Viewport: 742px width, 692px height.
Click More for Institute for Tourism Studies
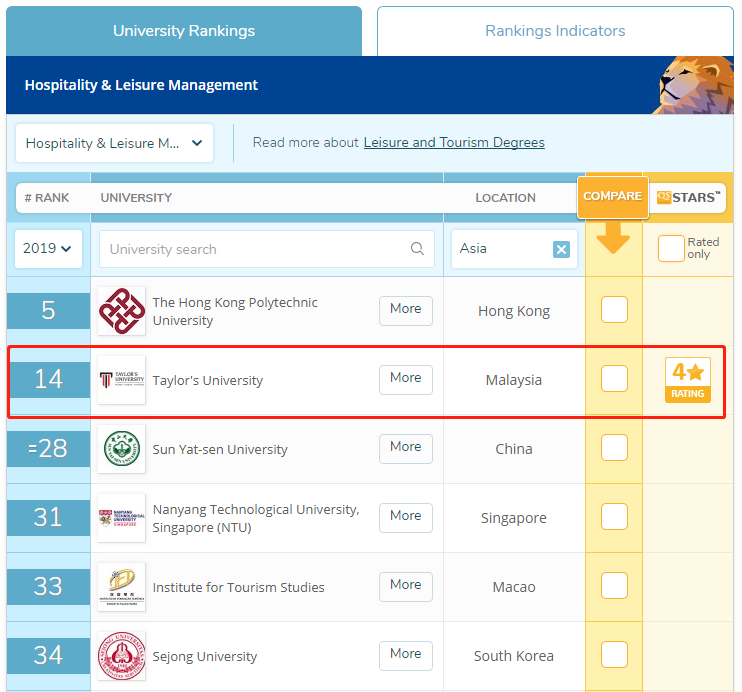406,586
